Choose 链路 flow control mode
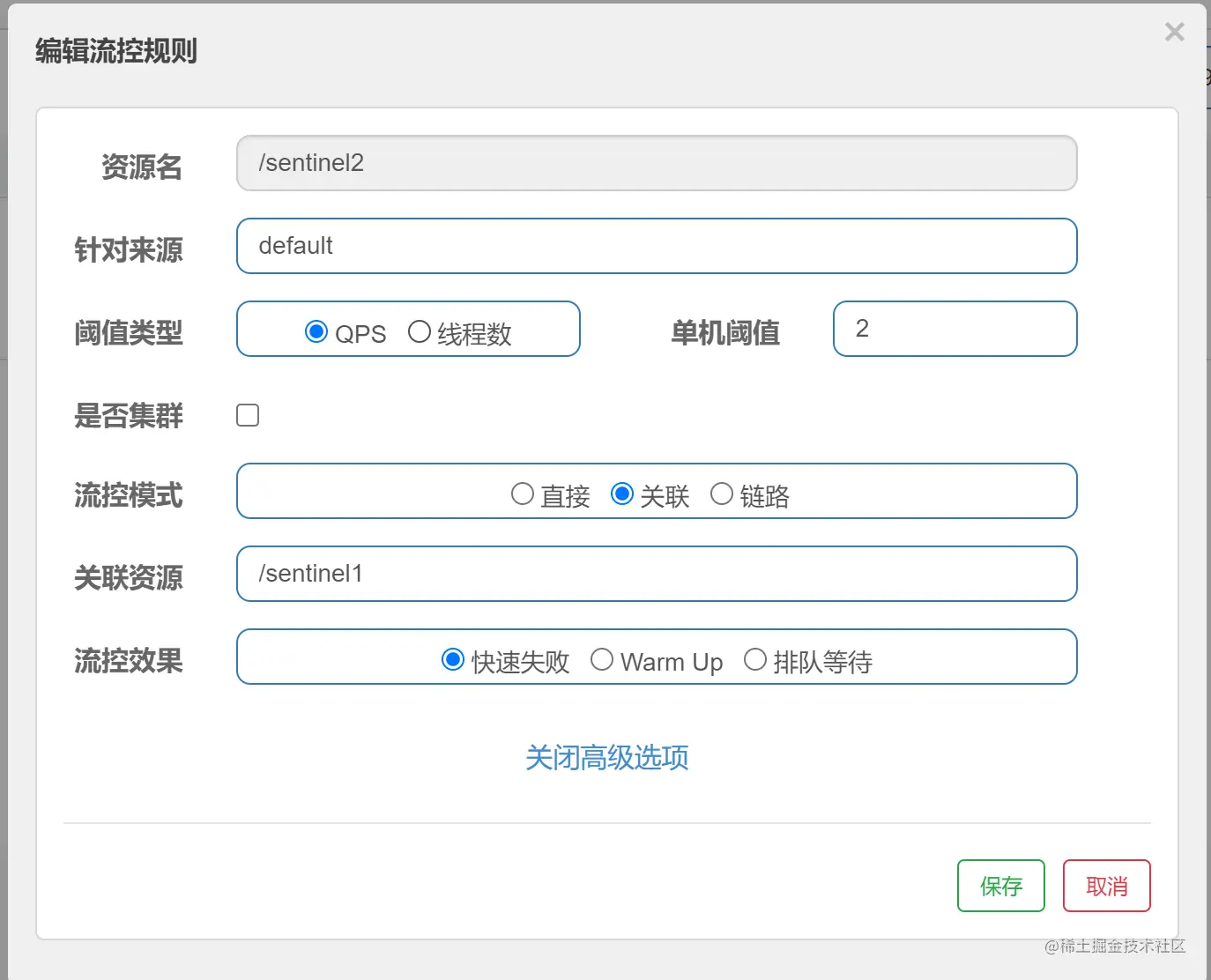The width and height of the screenshot is (1211, 980). click(x=722, y=494)
